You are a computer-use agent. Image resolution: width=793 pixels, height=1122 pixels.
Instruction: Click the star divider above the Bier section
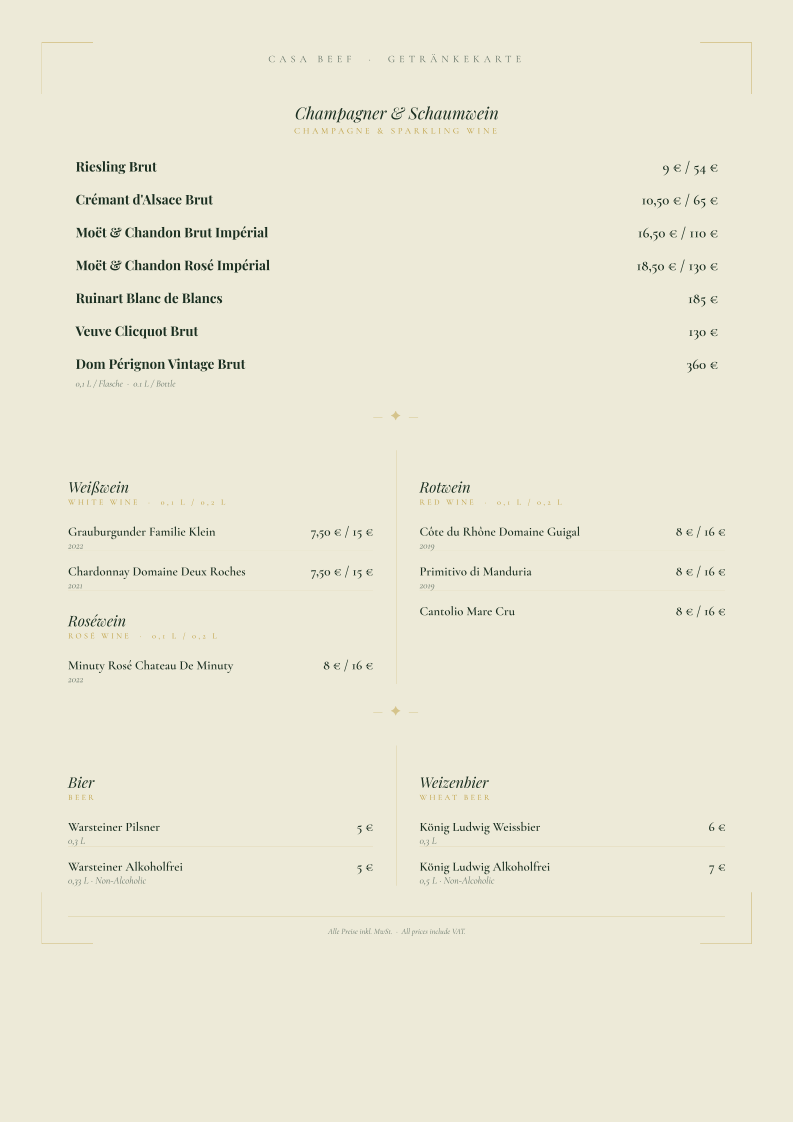click(396, 711)
